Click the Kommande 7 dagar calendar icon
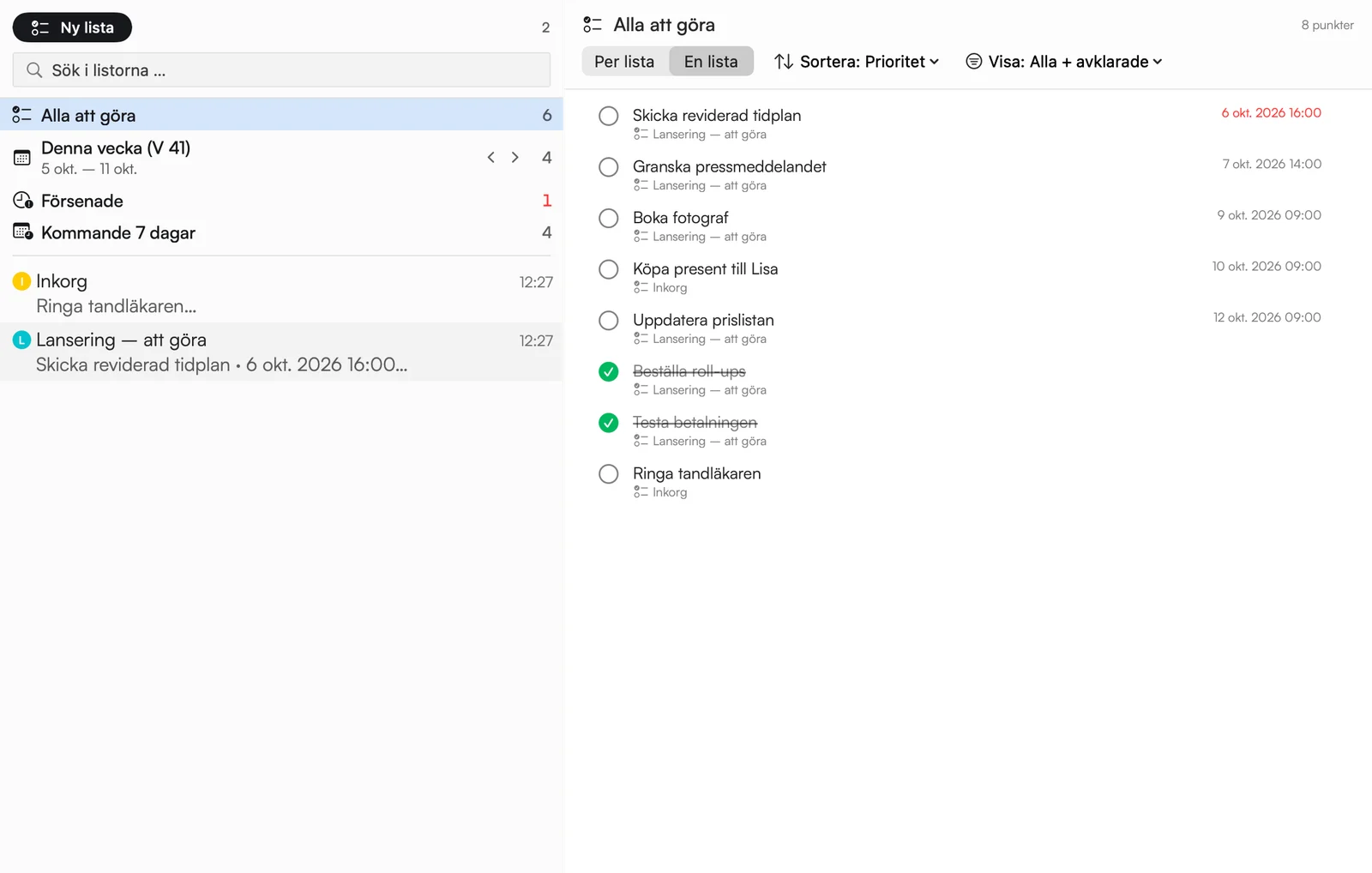Image resolution: width=1372 pixels, height=873 pixels. pos(22,232)
